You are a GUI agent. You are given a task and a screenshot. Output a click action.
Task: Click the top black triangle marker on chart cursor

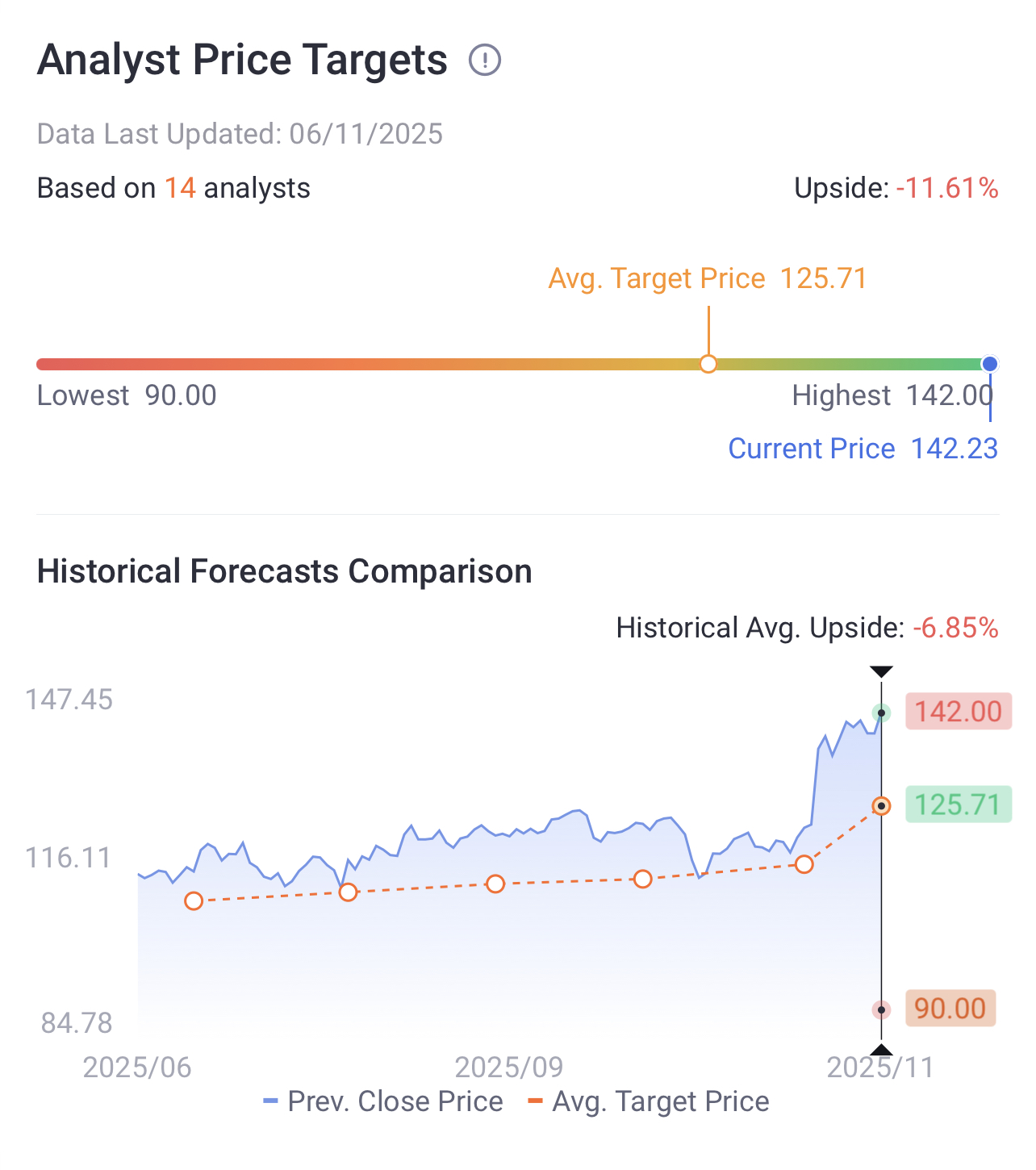point(881,672)
